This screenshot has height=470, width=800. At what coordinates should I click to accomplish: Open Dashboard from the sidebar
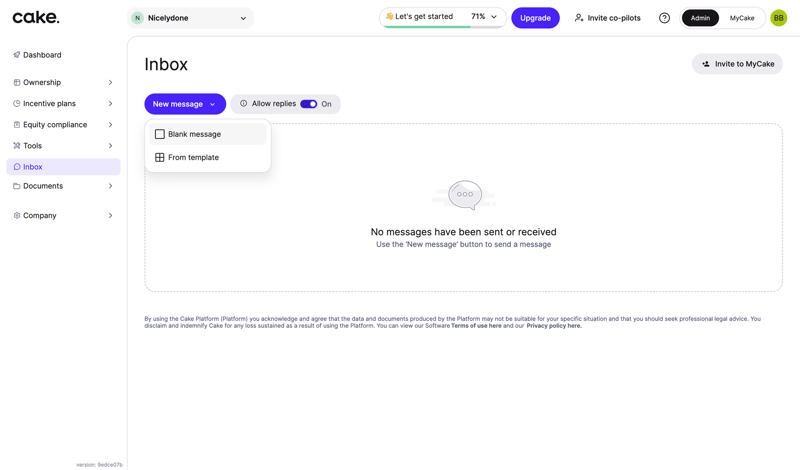pyautogui.click(x=42, y=55)
